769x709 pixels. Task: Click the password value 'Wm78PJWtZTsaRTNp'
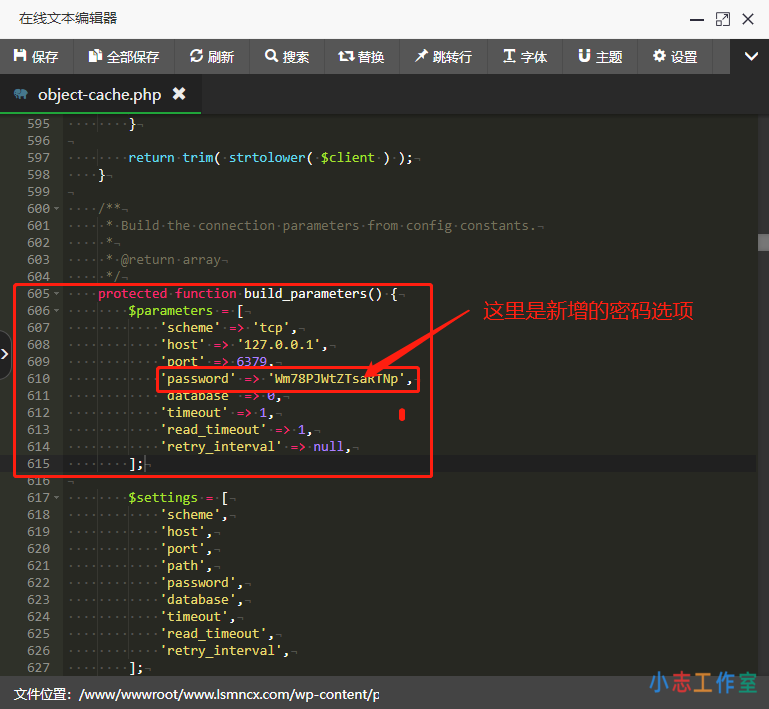[x=336, y=379]
